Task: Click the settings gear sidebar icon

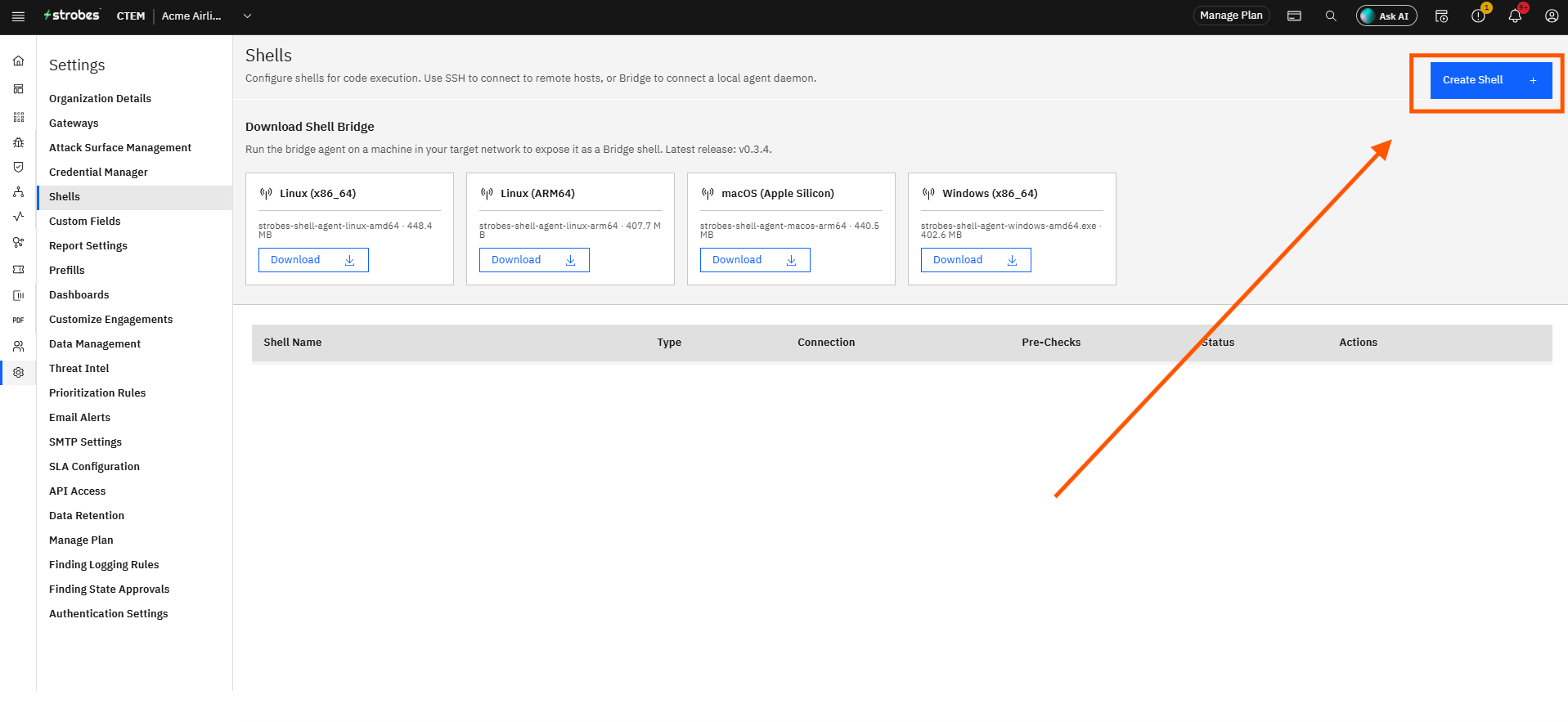Action: (x=18, y=373)
